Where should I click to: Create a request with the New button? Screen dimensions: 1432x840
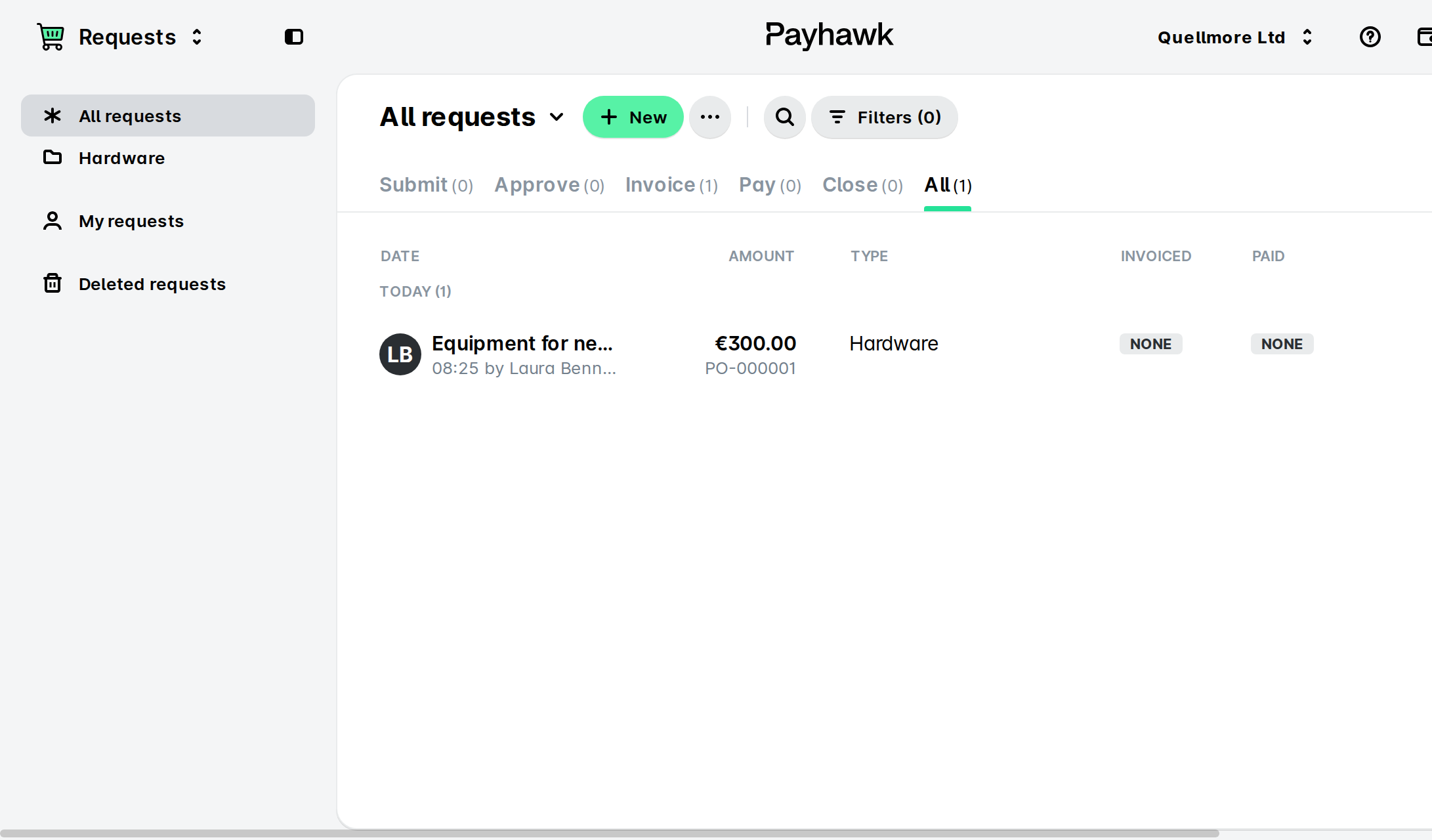pos(633,117)
